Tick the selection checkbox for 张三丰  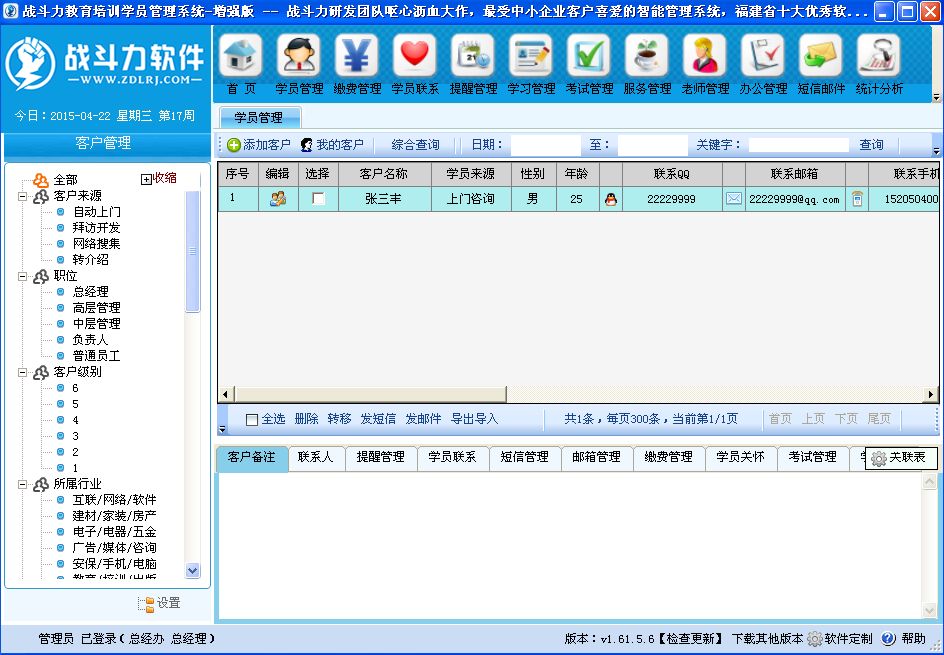click(x=318, y=199)
